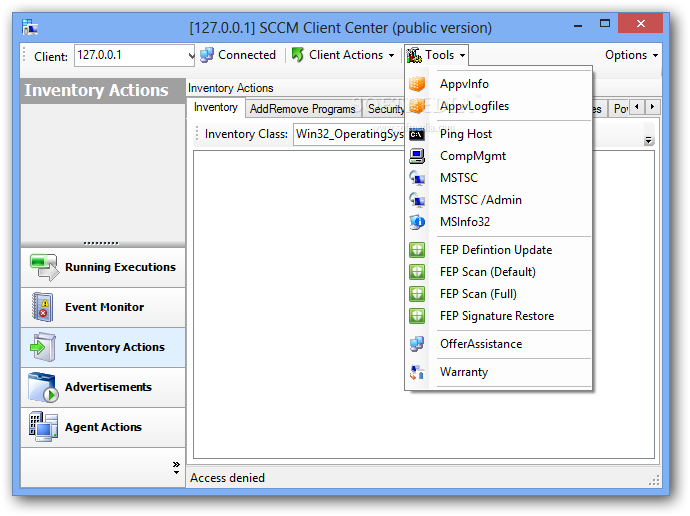Open the Advertisements panel
Screen dimensions: 690x516
click(x=103, y=387)
